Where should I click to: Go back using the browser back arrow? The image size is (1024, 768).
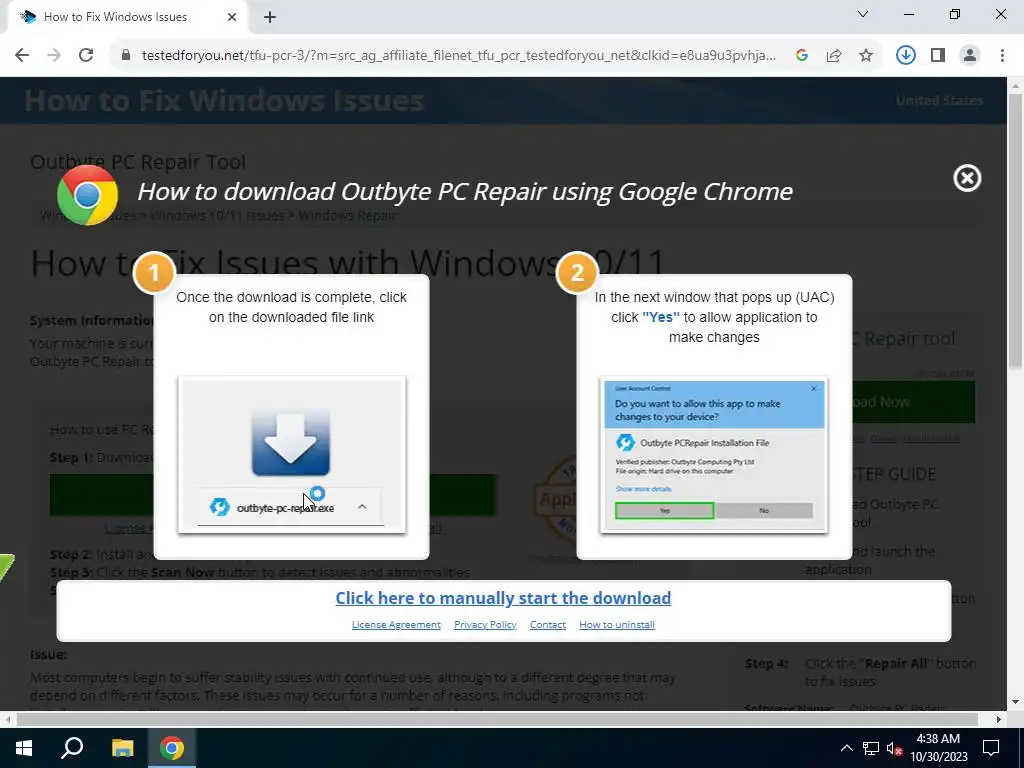pyautogui.click(x=22, y=56)
